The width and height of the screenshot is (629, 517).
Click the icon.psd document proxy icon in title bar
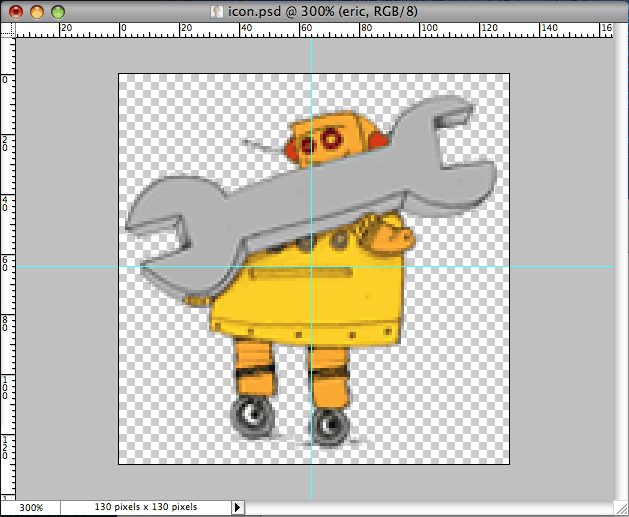click(217, 12)
